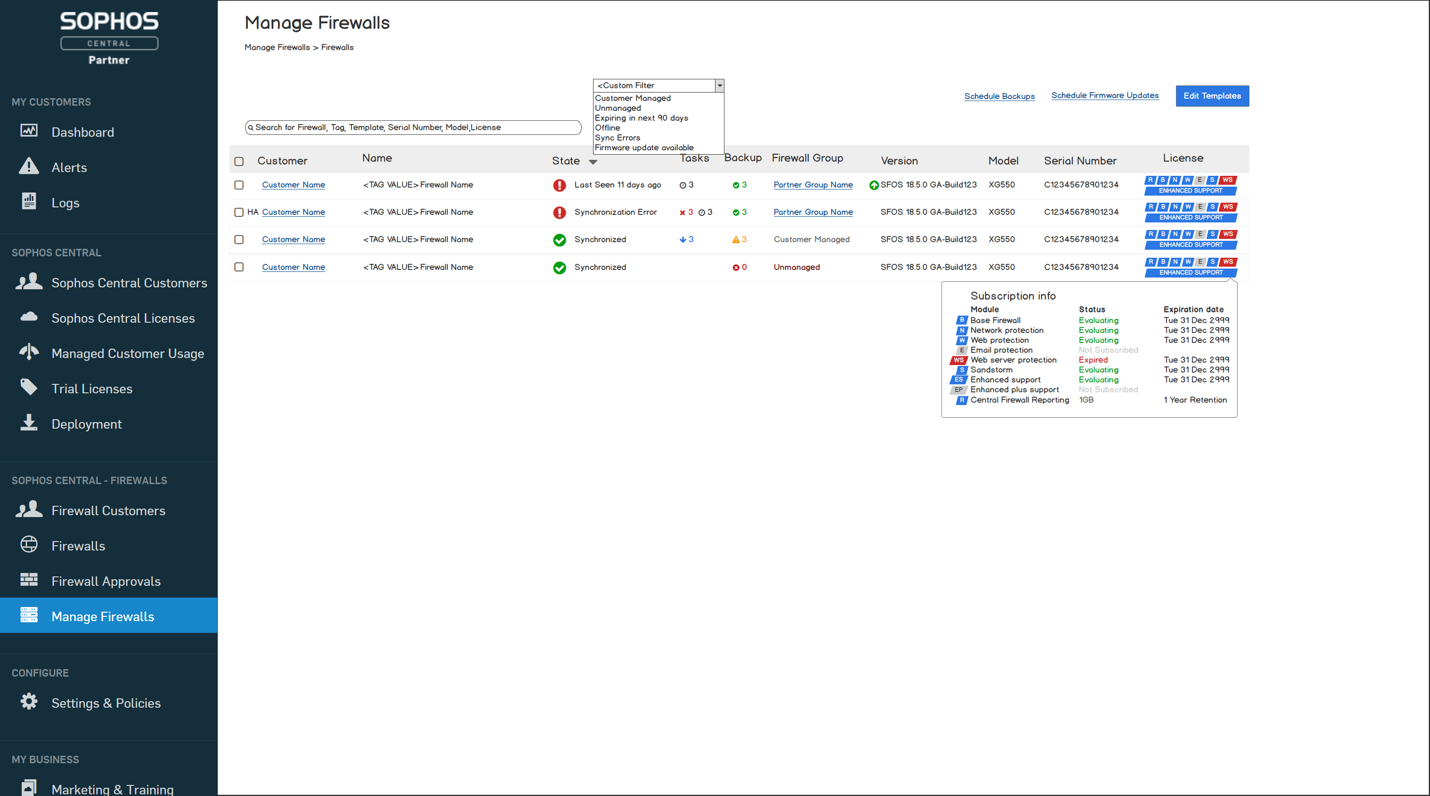
Task: Click the Alerts warning triangle icon
Action: point(29,166)
